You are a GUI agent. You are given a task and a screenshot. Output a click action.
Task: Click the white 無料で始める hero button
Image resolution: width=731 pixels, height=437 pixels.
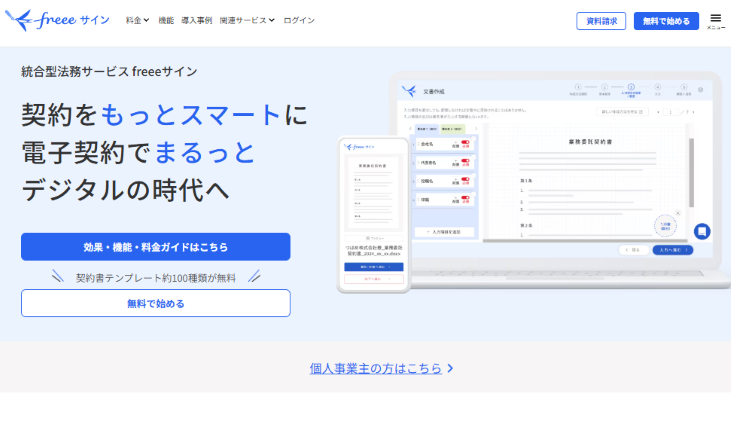155,303
